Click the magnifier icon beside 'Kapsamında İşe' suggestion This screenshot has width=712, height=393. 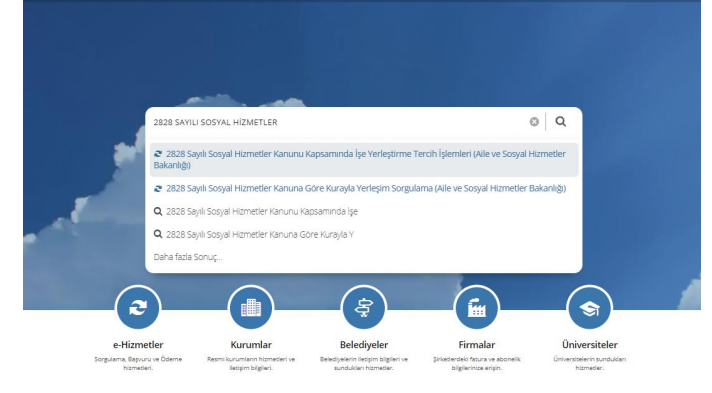158,211
